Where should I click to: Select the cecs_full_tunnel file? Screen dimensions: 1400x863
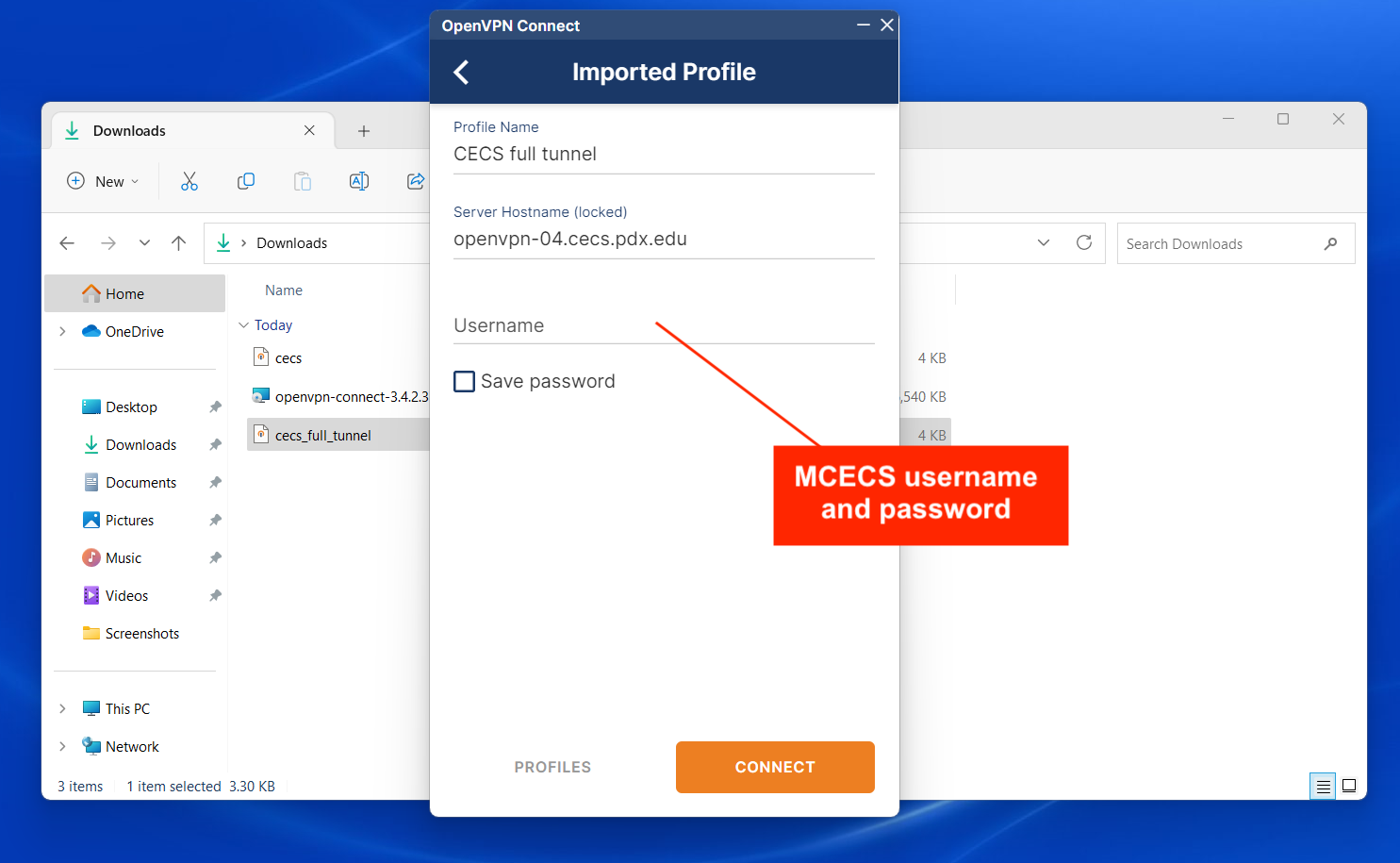(338, 435)
